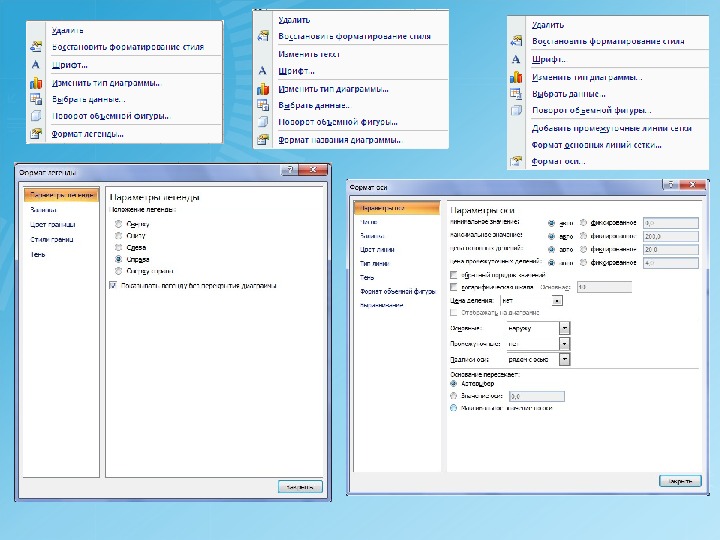
Task: Toggle show legend without overlapping chart checkbox
Action: pos(113,286)
